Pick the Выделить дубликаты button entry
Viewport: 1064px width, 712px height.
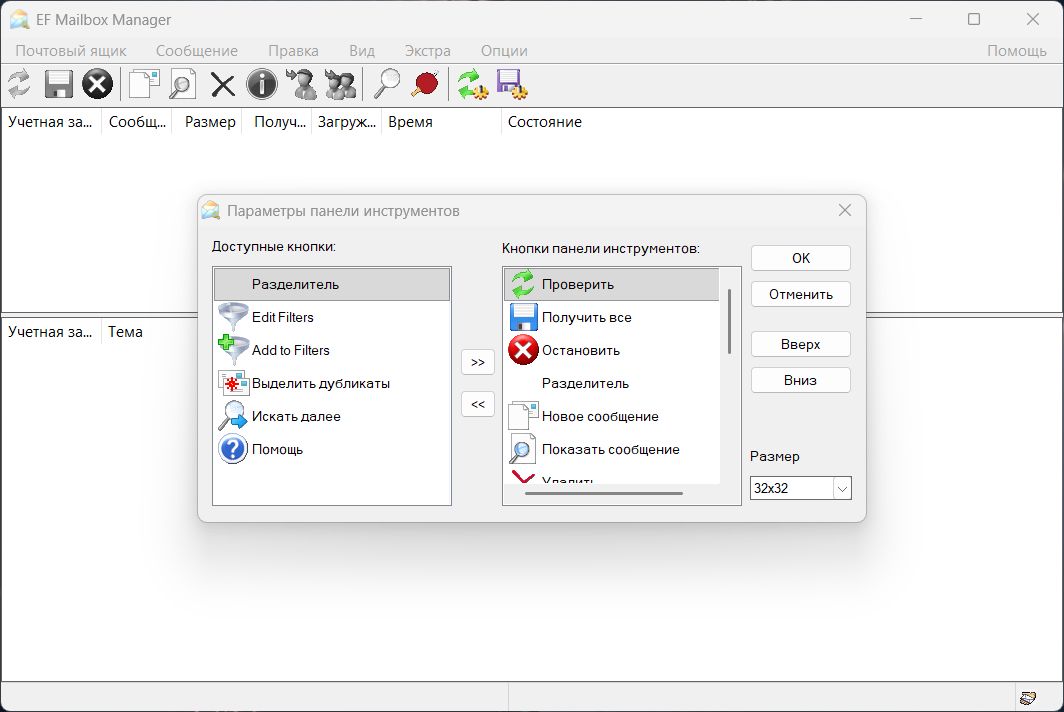click(320, 383)
